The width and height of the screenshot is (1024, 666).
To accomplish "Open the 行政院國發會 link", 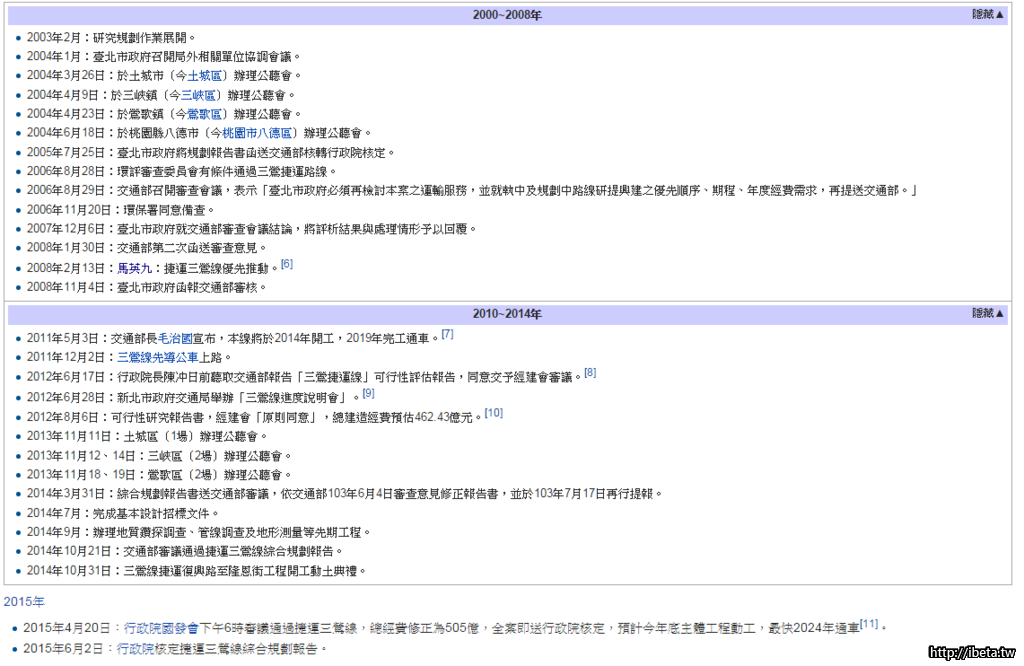I will pos(161,628).
